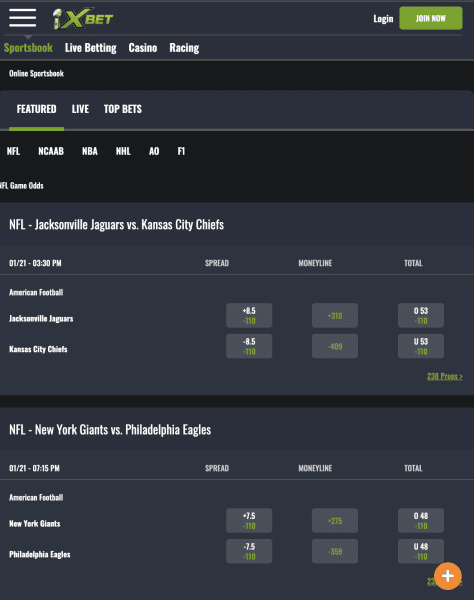Filter by NFL league
This screenshot has height=600, width=474.
coord(13,151)
